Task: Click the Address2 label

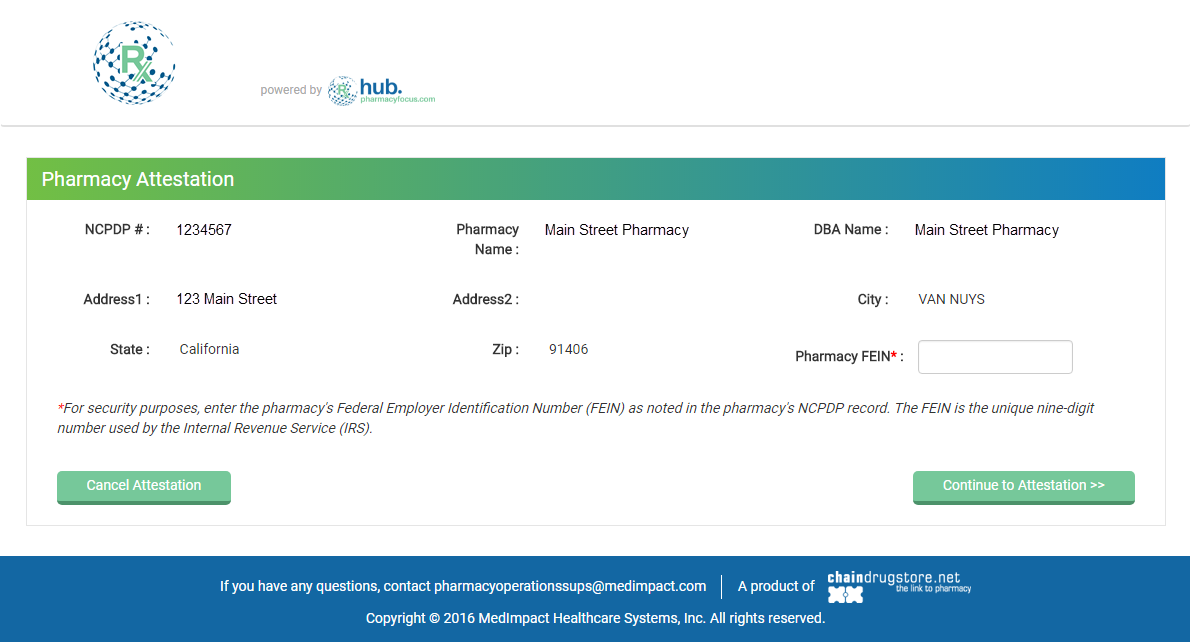Action: [486, 299]
